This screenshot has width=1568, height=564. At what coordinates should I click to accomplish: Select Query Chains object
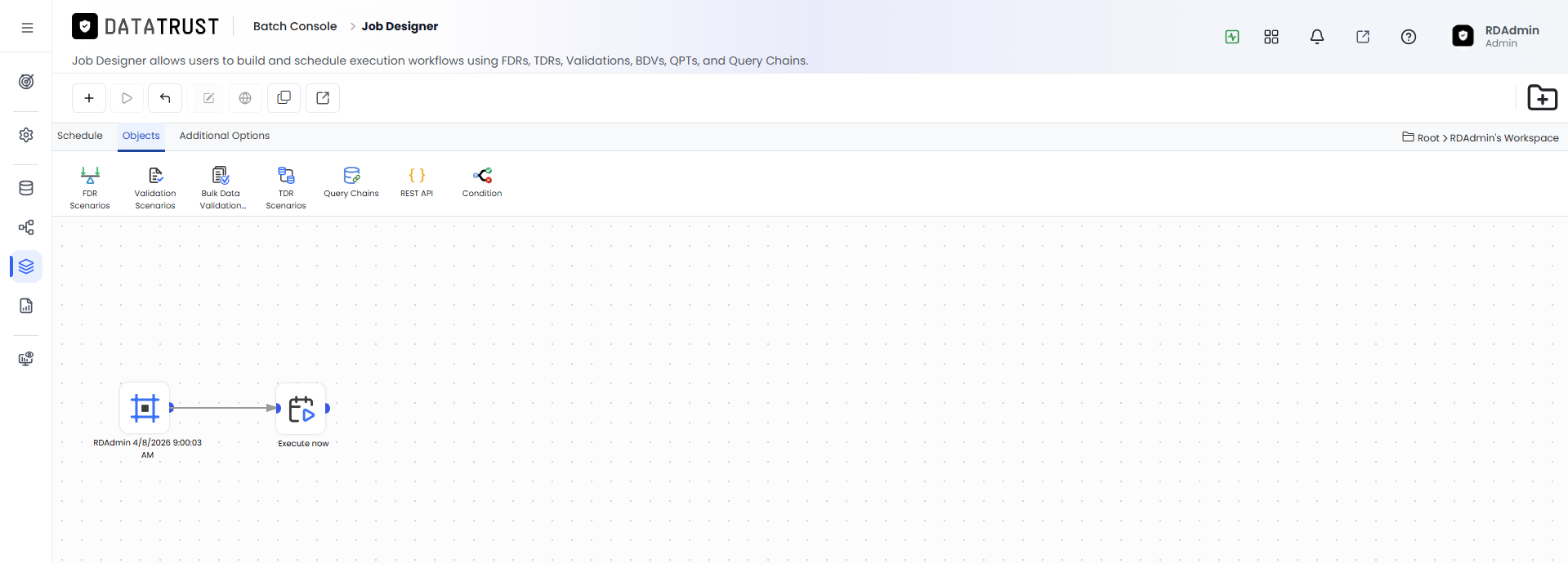[351, 182]
